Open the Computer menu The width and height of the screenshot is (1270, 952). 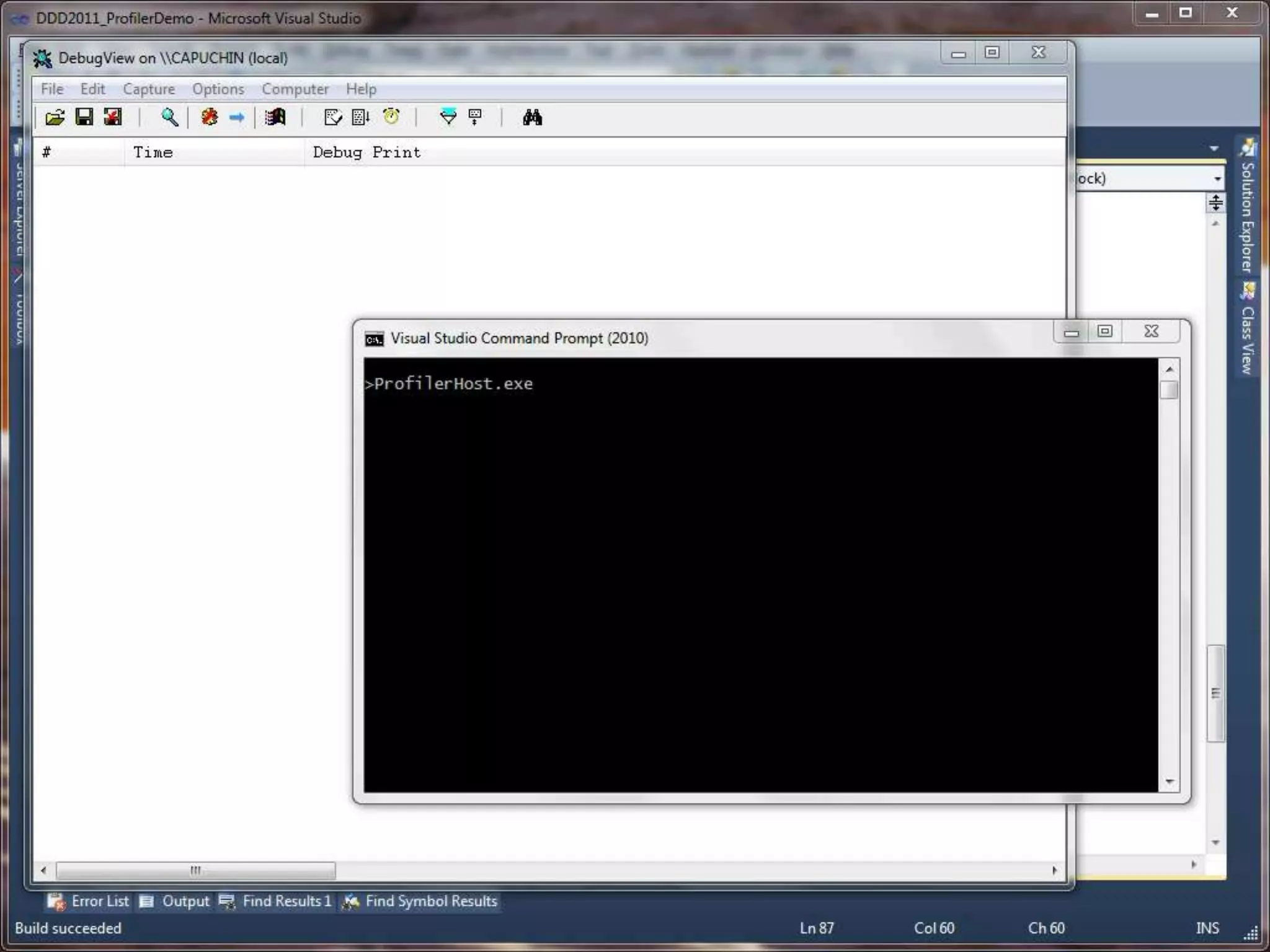[x=295, y=89]
